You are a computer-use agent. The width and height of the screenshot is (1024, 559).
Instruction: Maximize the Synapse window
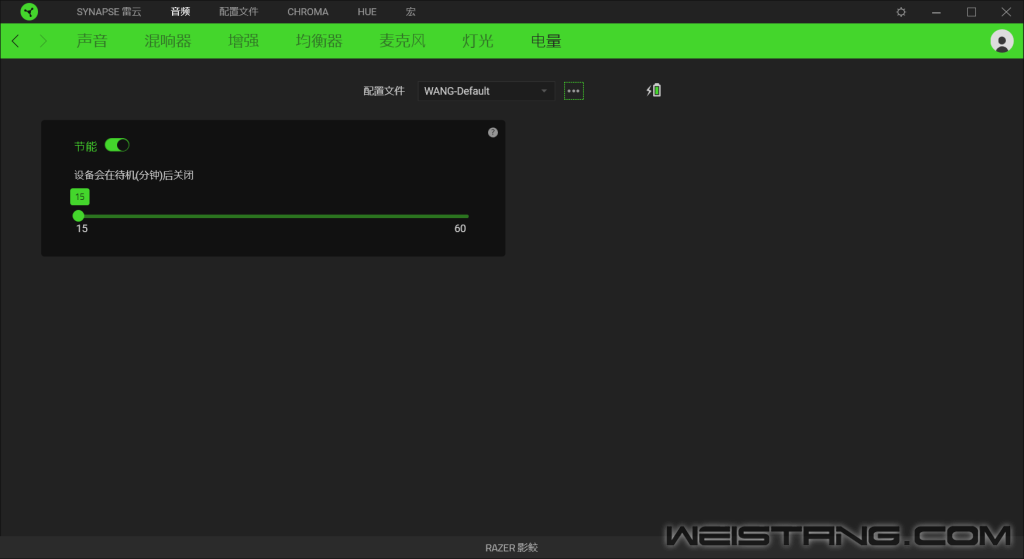click(x=971, y=12)
